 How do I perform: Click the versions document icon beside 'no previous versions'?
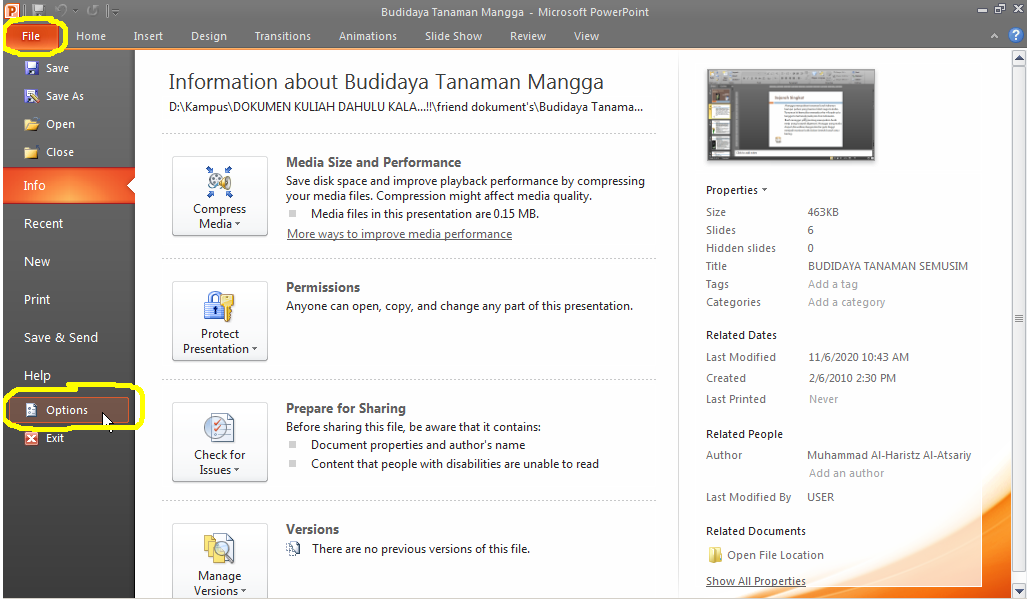[x=293, y=549]
